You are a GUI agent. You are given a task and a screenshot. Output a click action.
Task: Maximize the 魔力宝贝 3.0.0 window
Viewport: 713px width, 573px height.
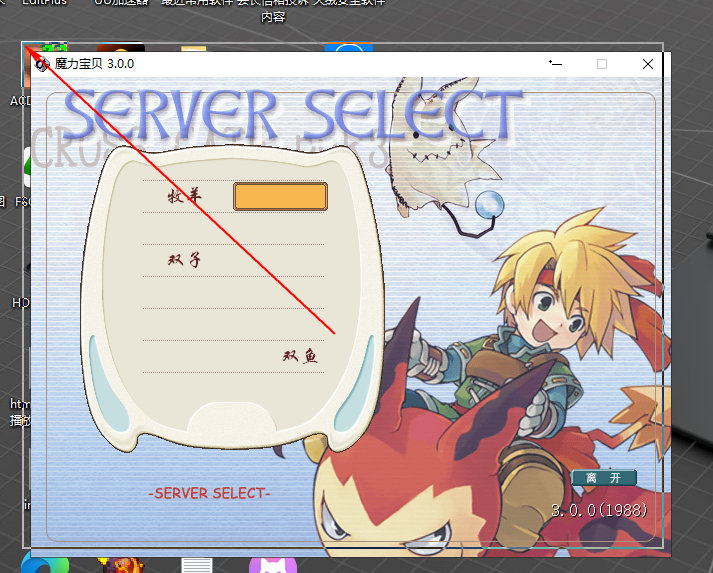coord(602,64)
